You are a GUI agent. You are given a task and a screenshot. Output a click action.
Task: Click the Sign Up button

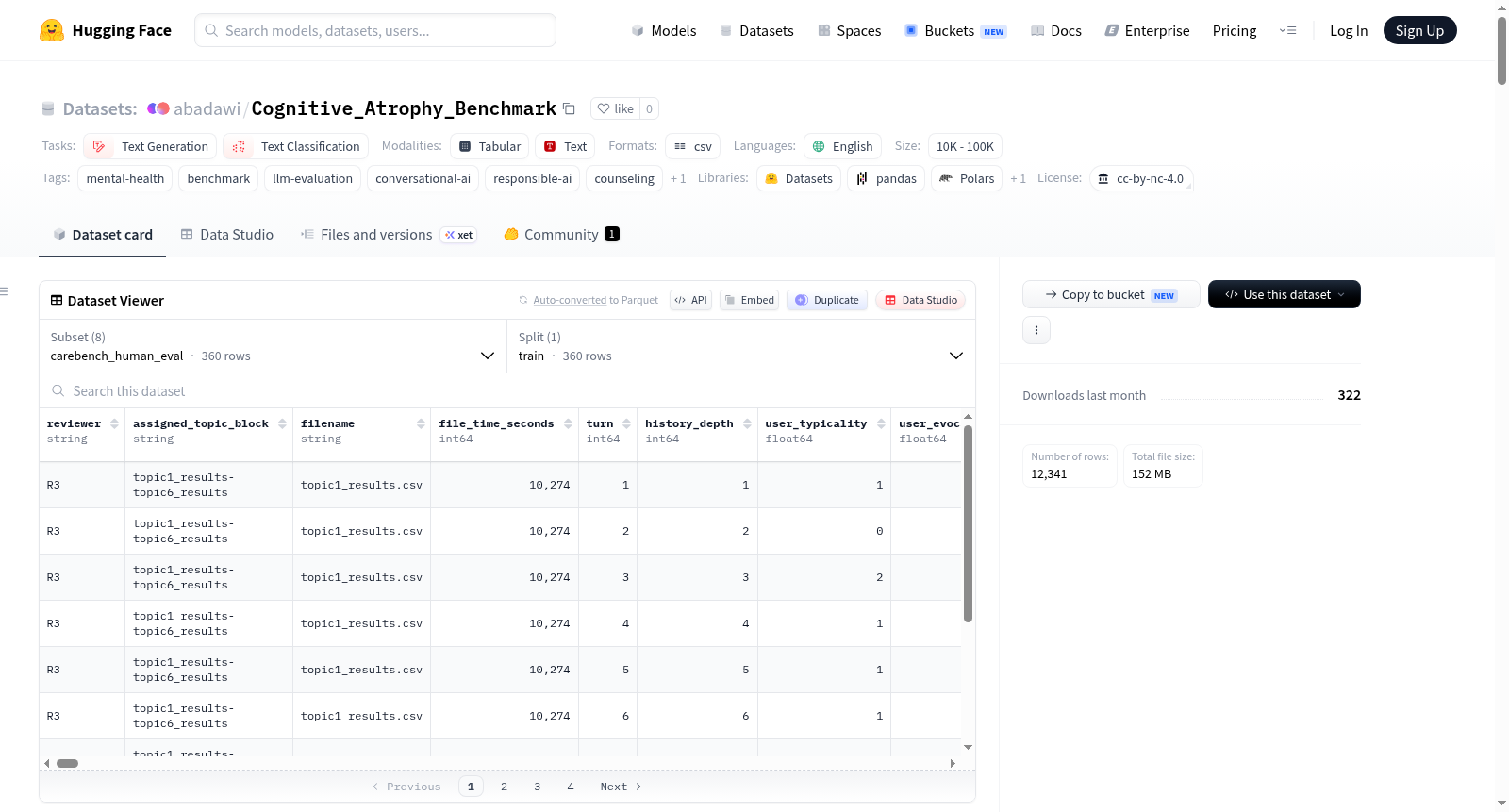point(1419,30)
